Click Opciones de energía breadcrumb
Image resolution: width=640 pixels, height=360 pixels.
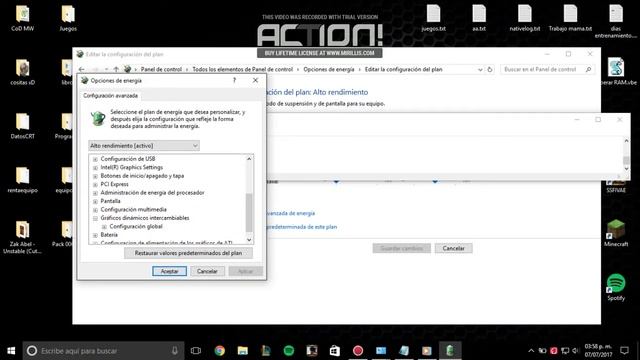coord(329,69)
